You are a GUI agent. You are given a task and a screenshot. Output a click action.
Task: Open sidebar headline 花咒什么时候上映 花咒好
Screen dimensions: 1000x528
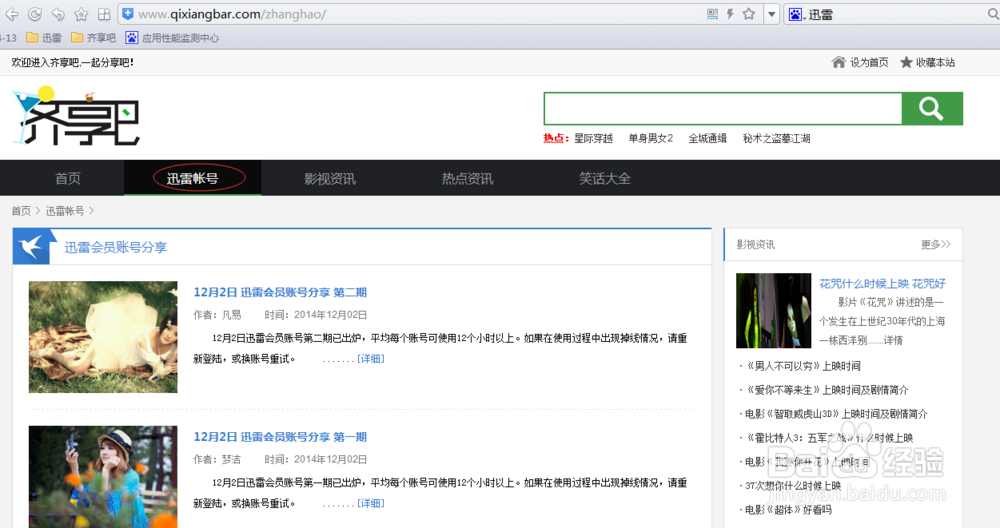[883, 284]
